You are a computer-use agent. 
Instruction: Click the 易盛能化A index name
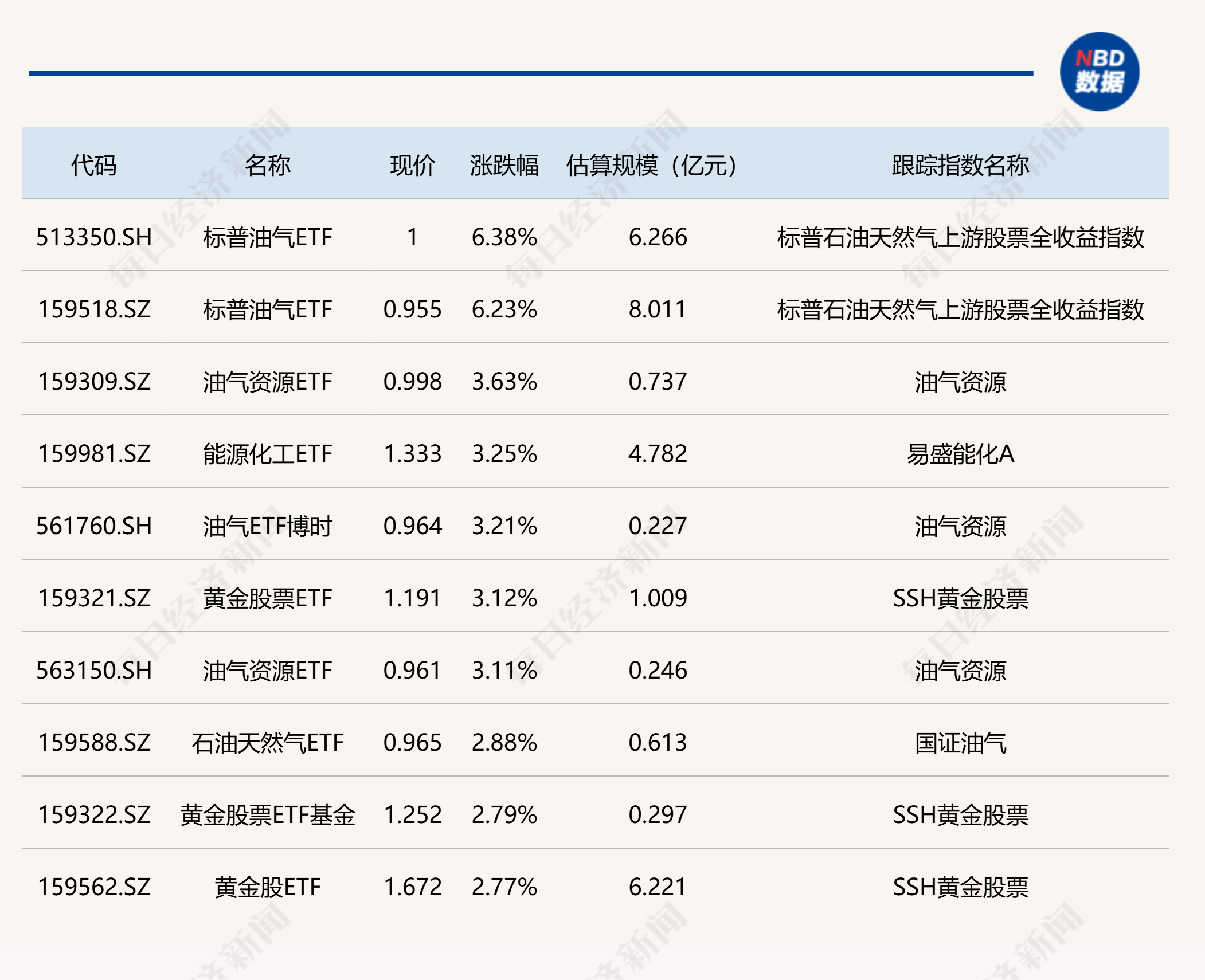coord(960,454)
